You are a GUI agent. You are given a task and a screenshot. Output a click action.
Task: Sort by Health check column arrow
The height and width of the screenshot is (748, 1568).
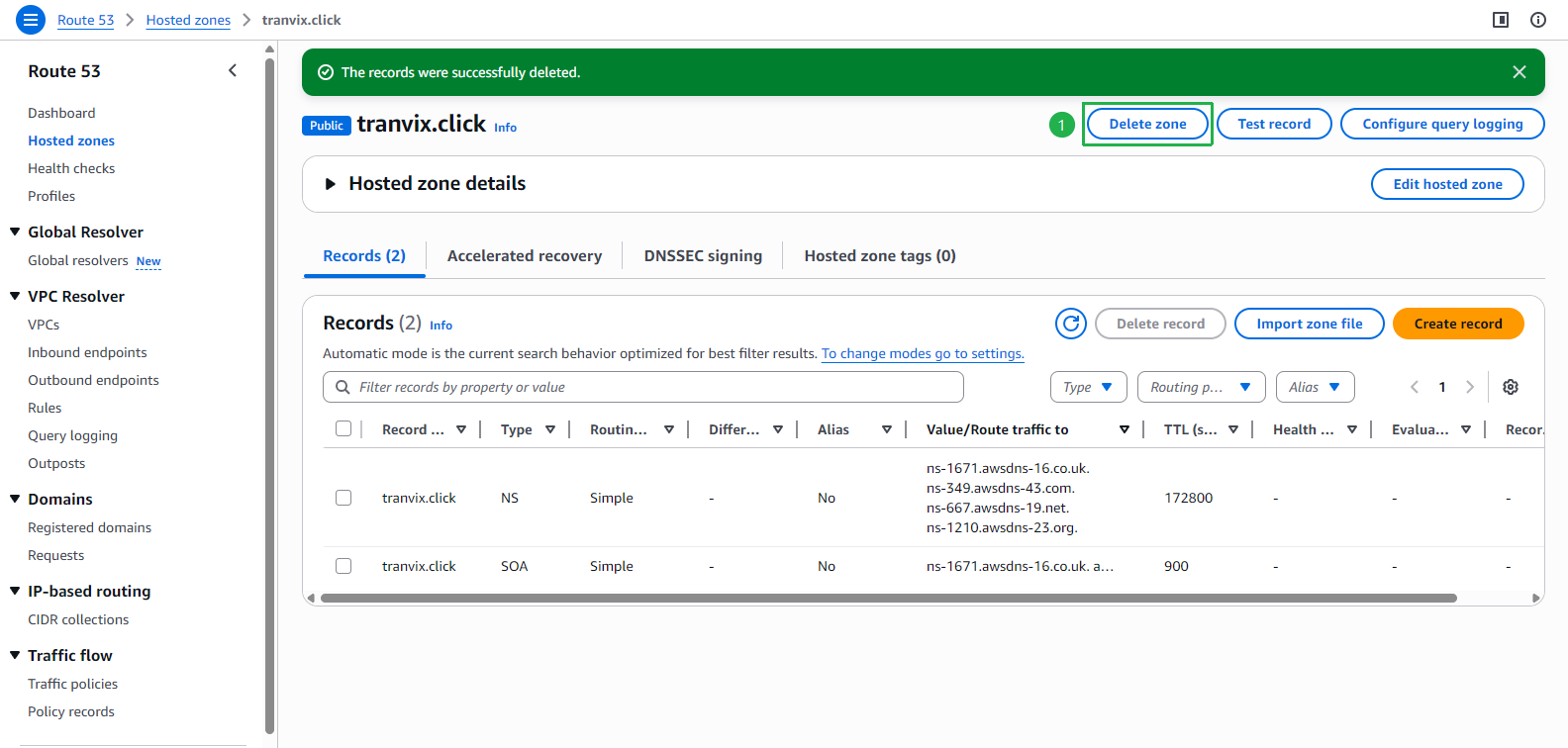click(x=1352, y=429)
